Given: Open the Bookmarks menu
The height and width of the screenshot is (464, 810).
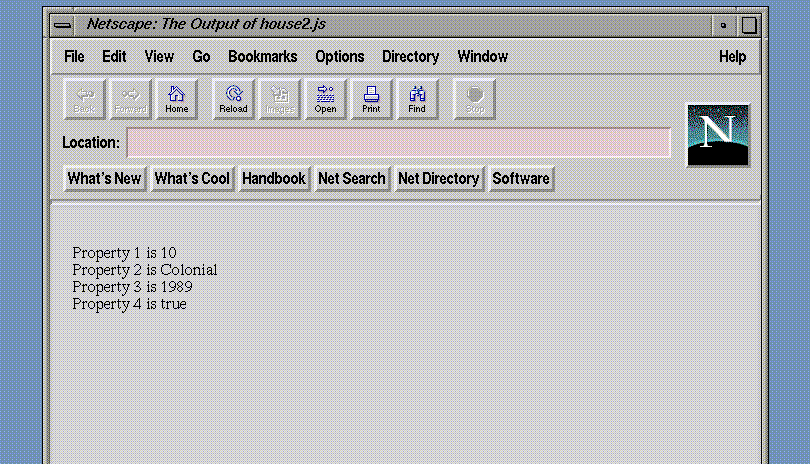Looking at the screenshot, I should click(262, 56).
